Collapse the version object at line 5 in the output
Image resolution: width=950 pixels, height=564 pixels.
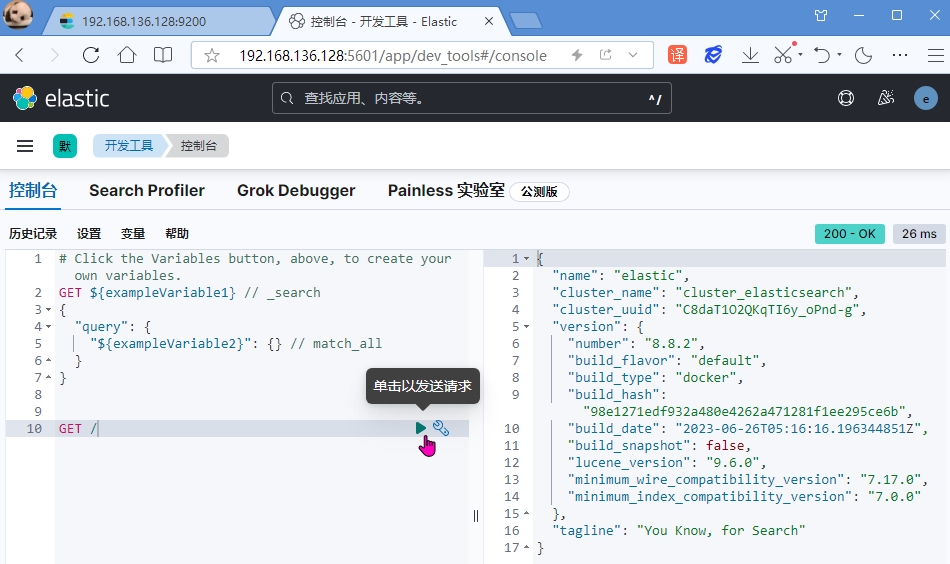527,326
